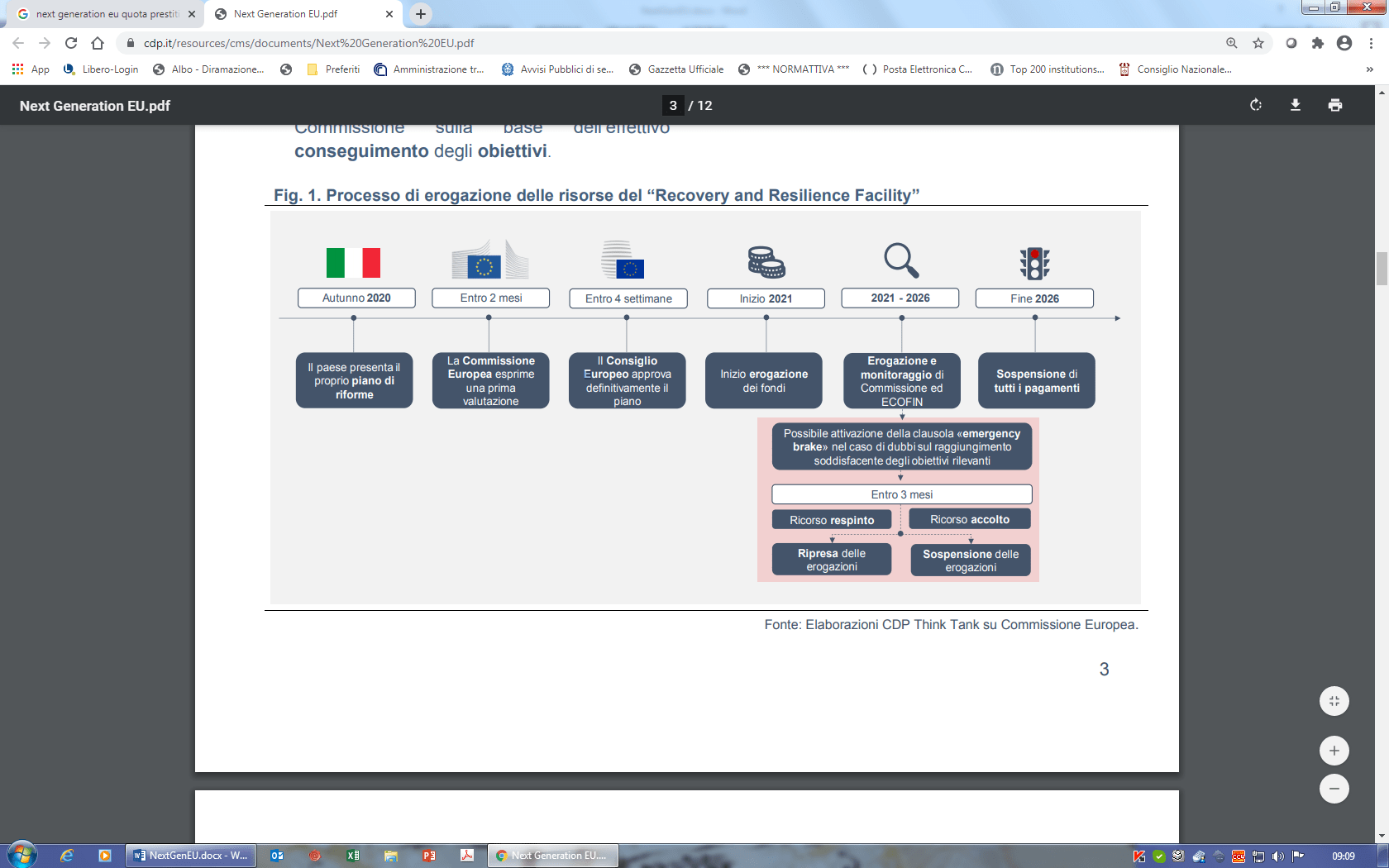Open Chrome's three-dot menu

click(1371, 43)
